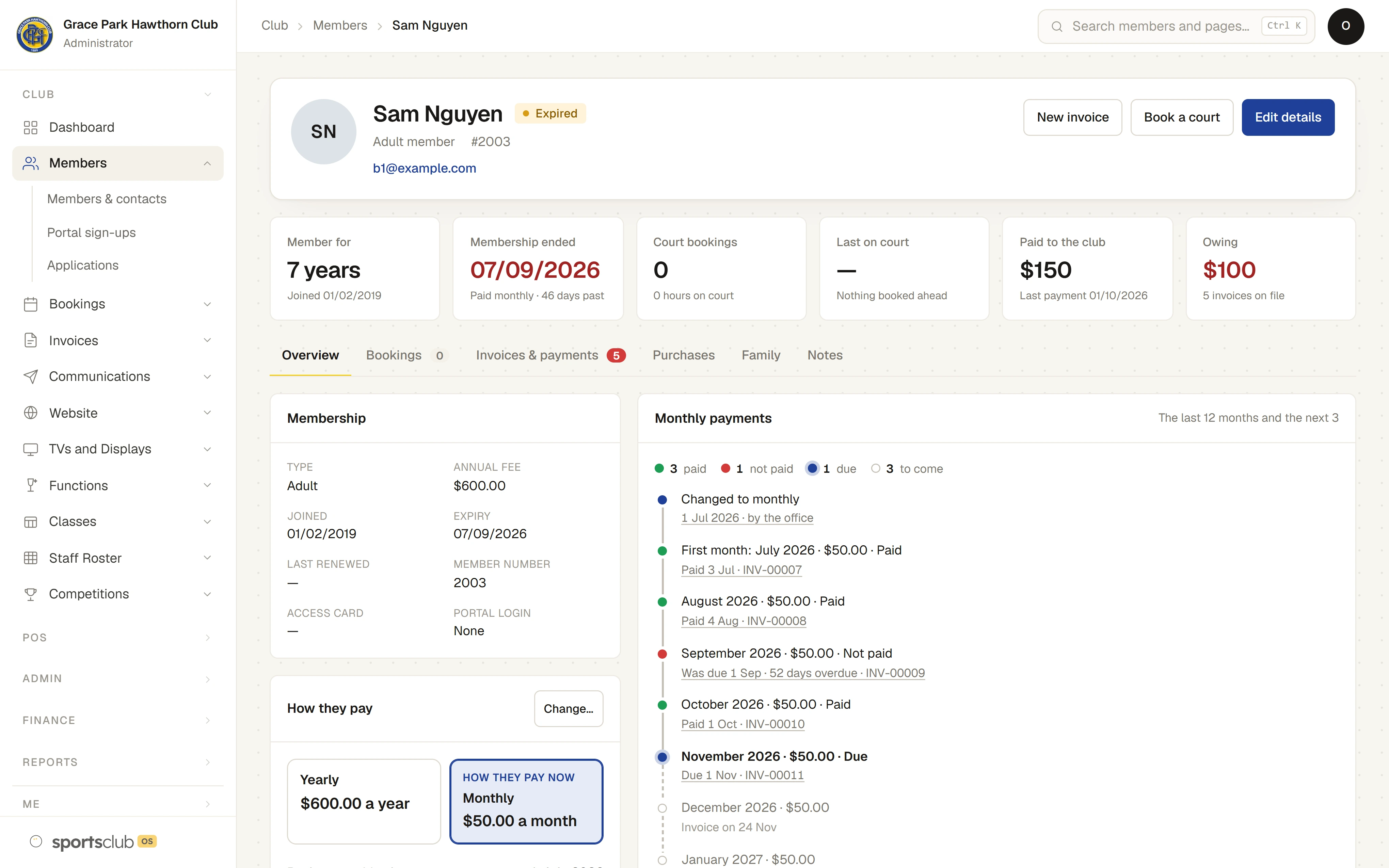Screen dimensions: 1389x868
Task: Click the Change... payment method button
Action: 568,708
